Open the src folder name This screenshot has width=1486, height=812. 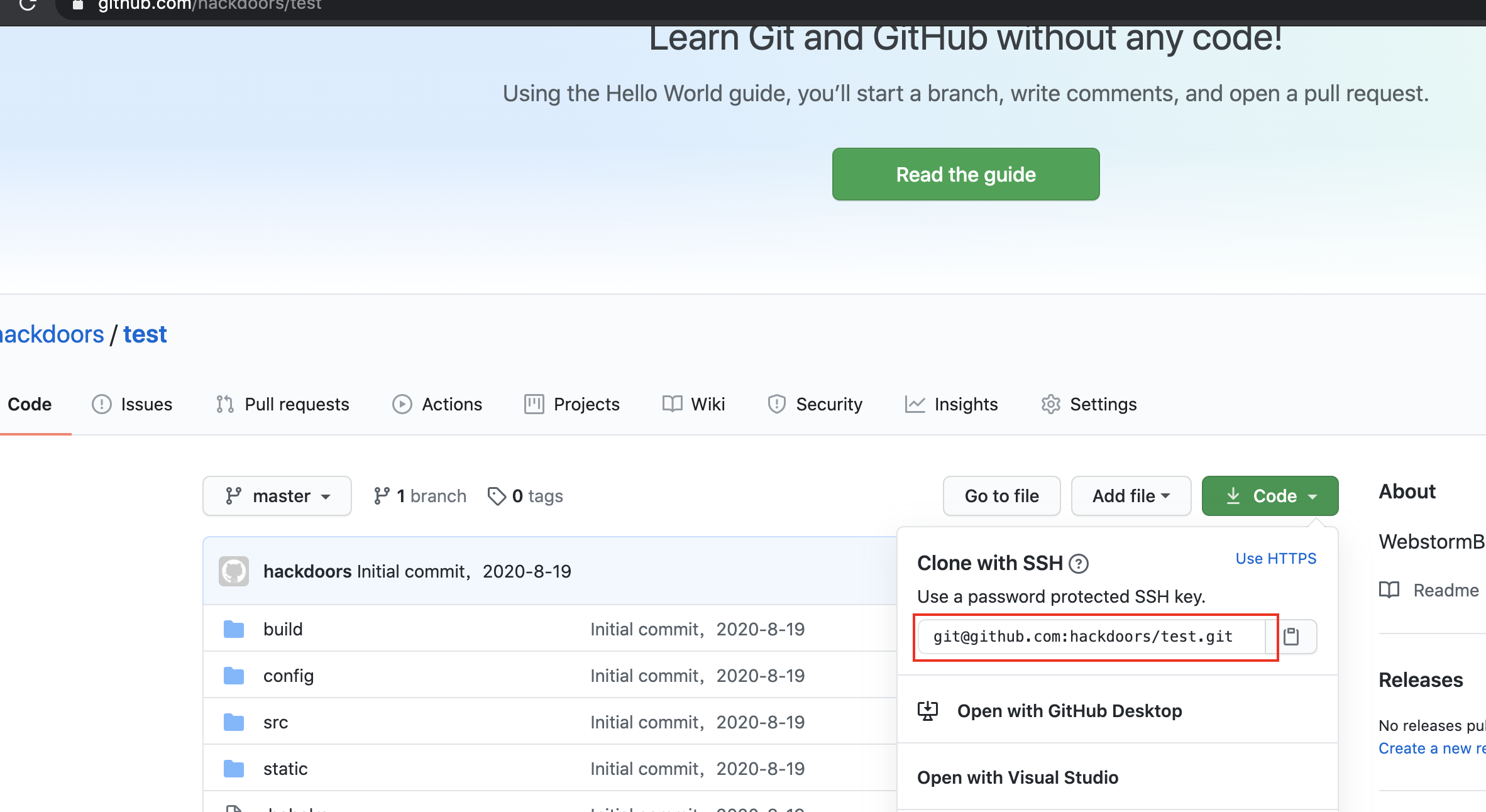[x=276, y=722]
